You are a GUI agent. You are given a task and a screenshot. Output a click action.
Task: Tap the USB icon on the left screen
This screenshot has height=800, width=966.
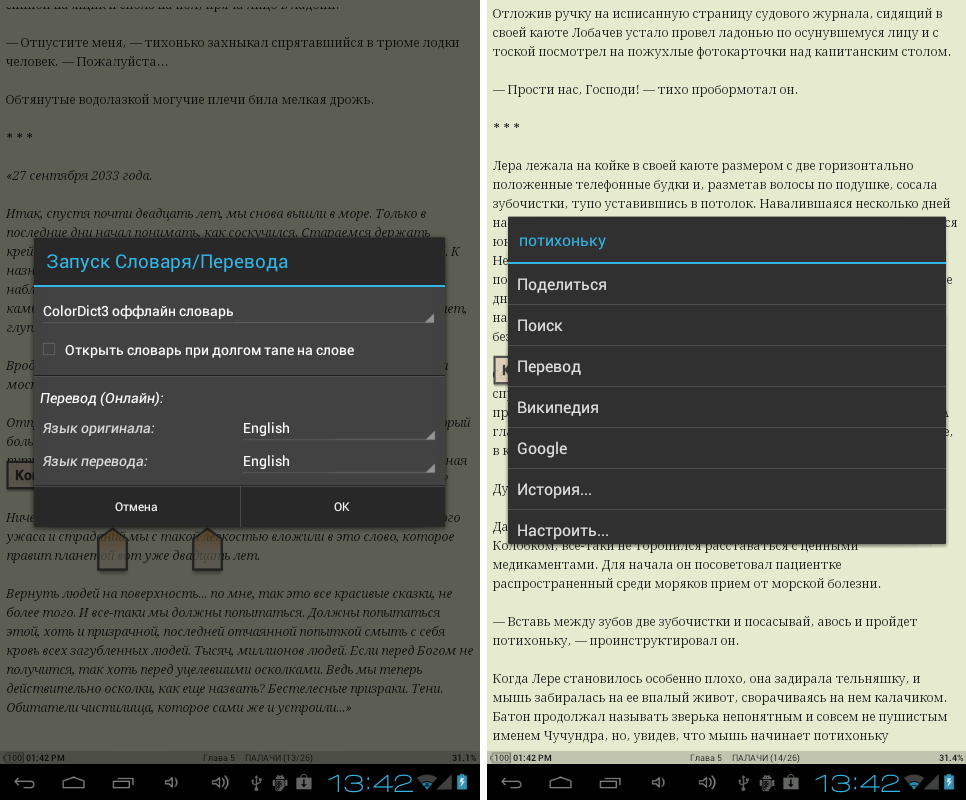(x=256, y=783)
